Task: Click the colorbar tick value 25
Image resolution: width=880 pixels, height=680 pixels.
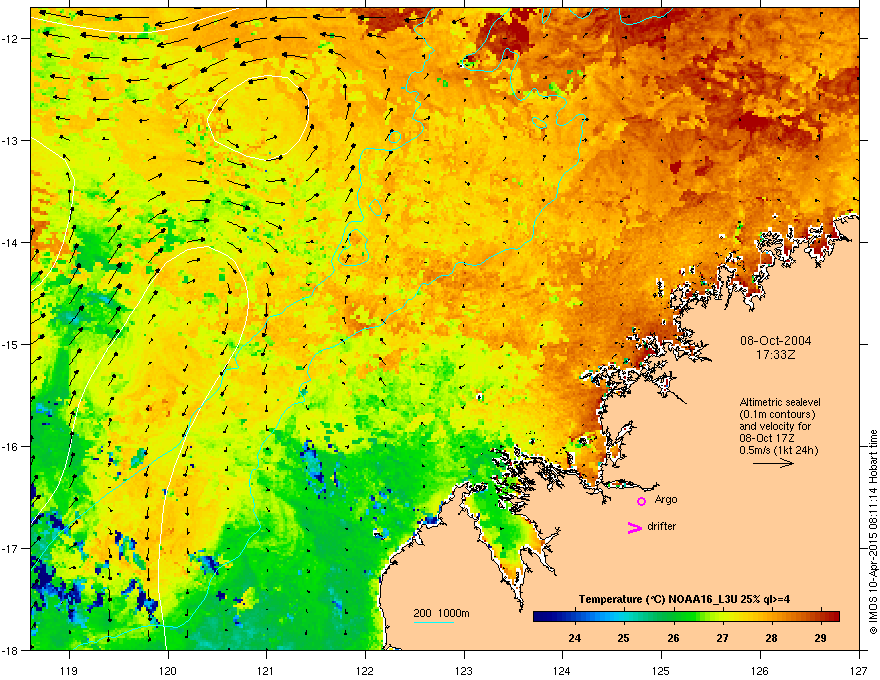Action: pos(624,638)
